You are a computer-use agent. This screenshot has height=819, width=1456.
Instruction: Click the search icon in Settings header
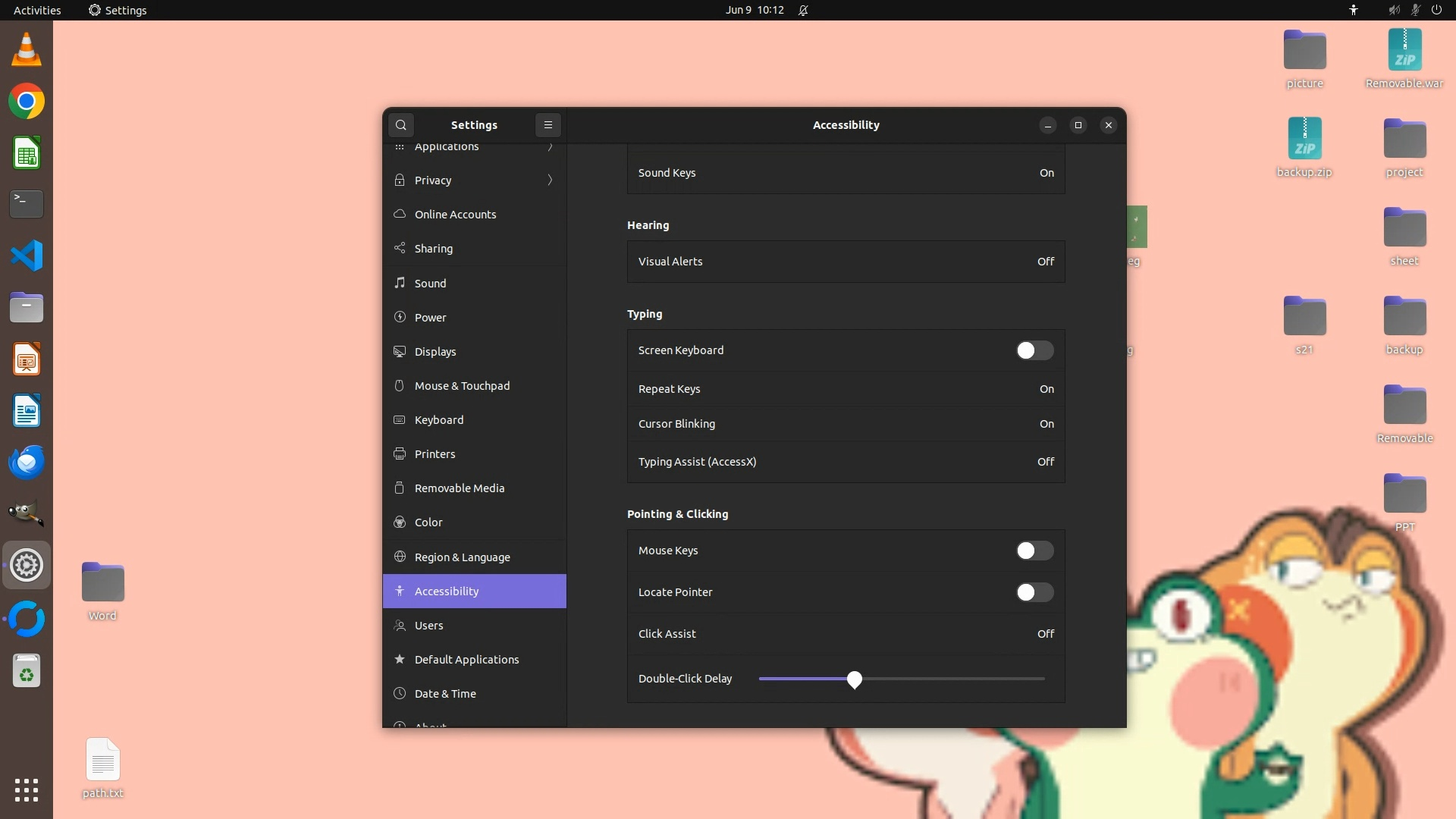401,125
